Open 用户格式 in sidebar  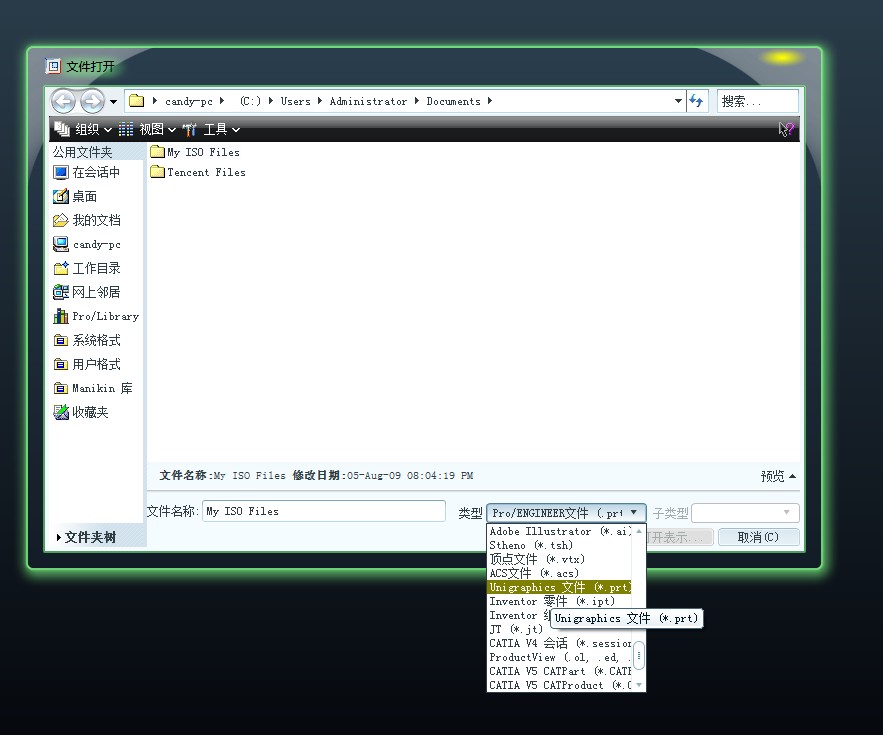click(87, 364)
